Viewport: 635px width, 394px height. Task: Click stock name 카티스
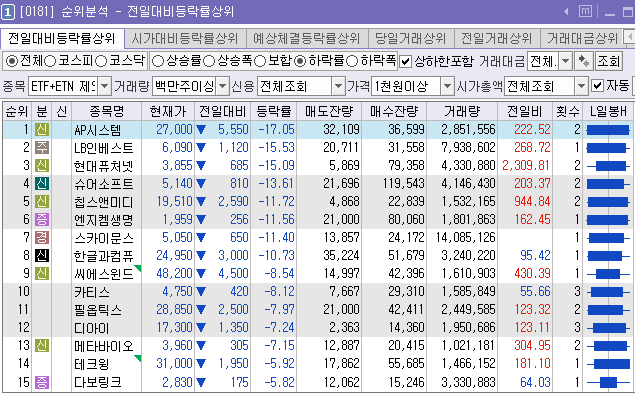[92, 292]
